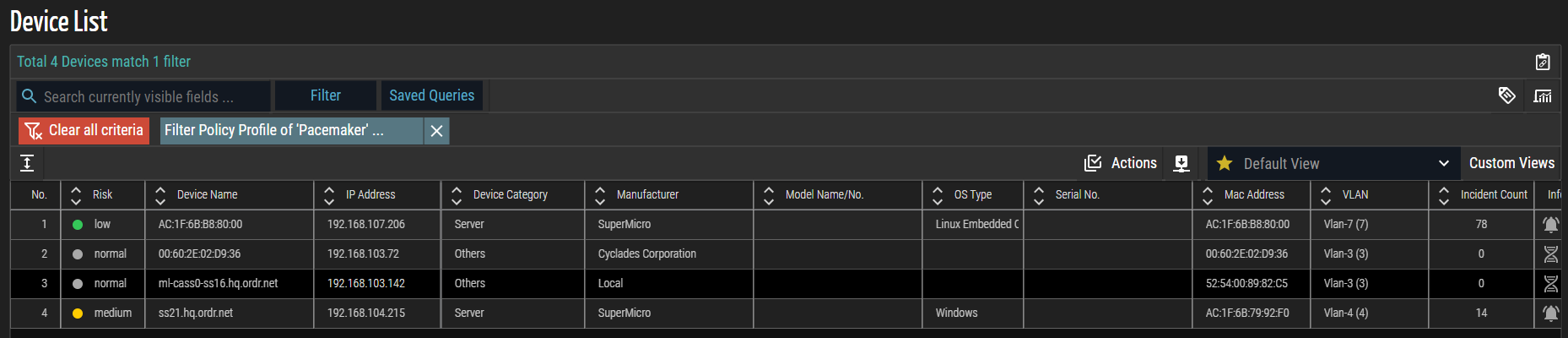Open Custom Views

pos(1511,163)
